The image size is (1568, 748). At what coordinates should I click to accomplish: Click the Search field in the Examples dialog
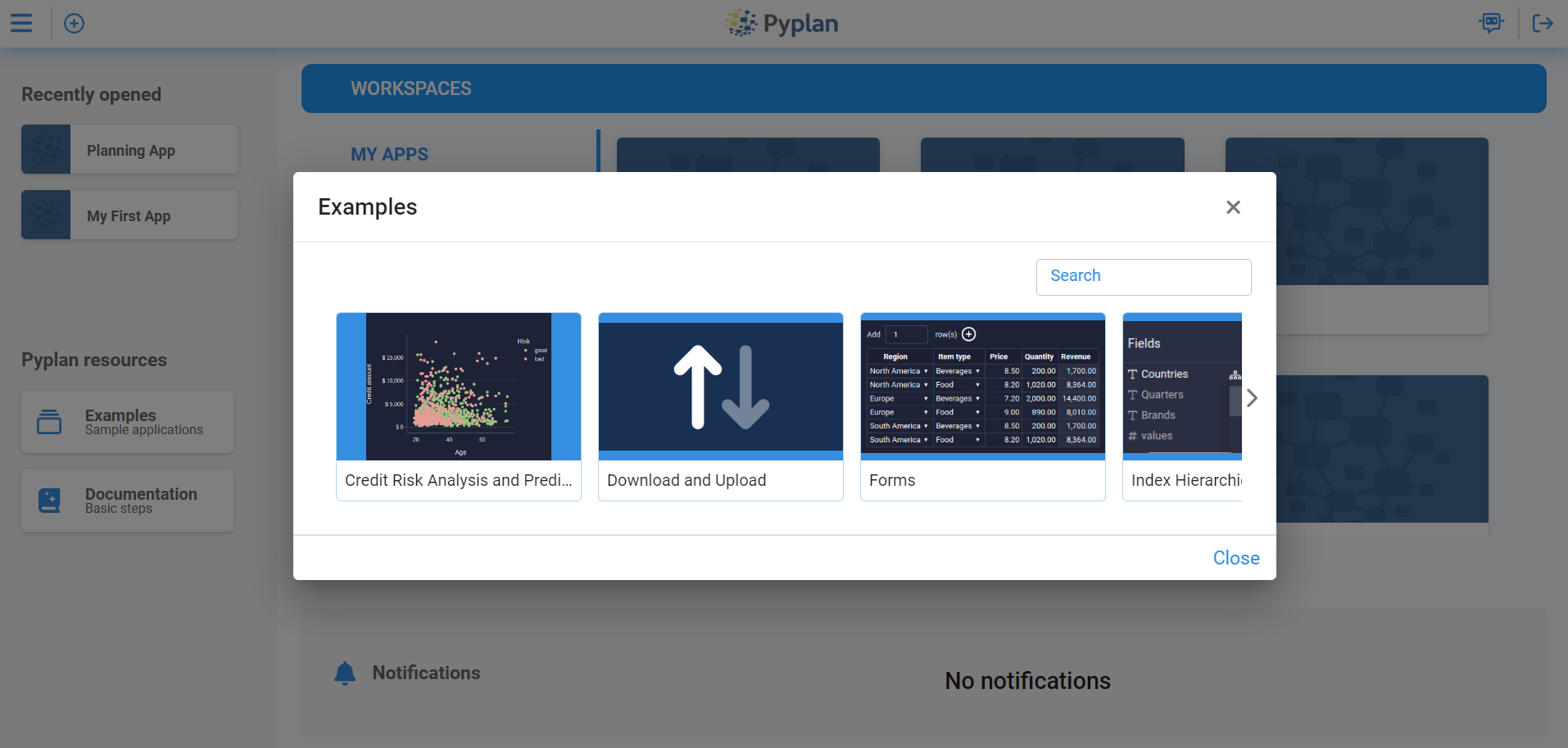coord(1143,276)
